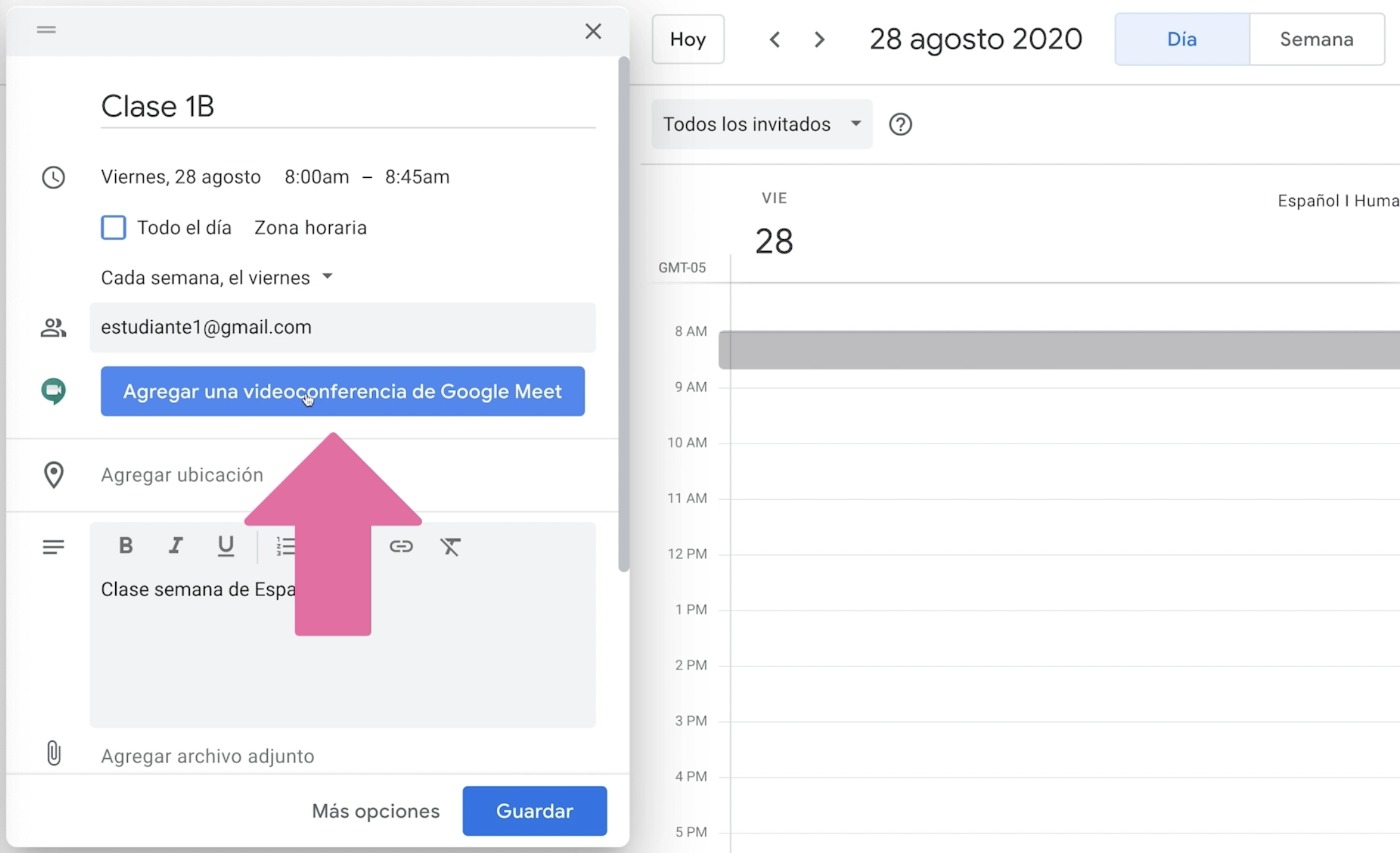The width and height of the screenshot is (1400, 853).
Task: Click the 12 PM time label
Action: [687, 554]
